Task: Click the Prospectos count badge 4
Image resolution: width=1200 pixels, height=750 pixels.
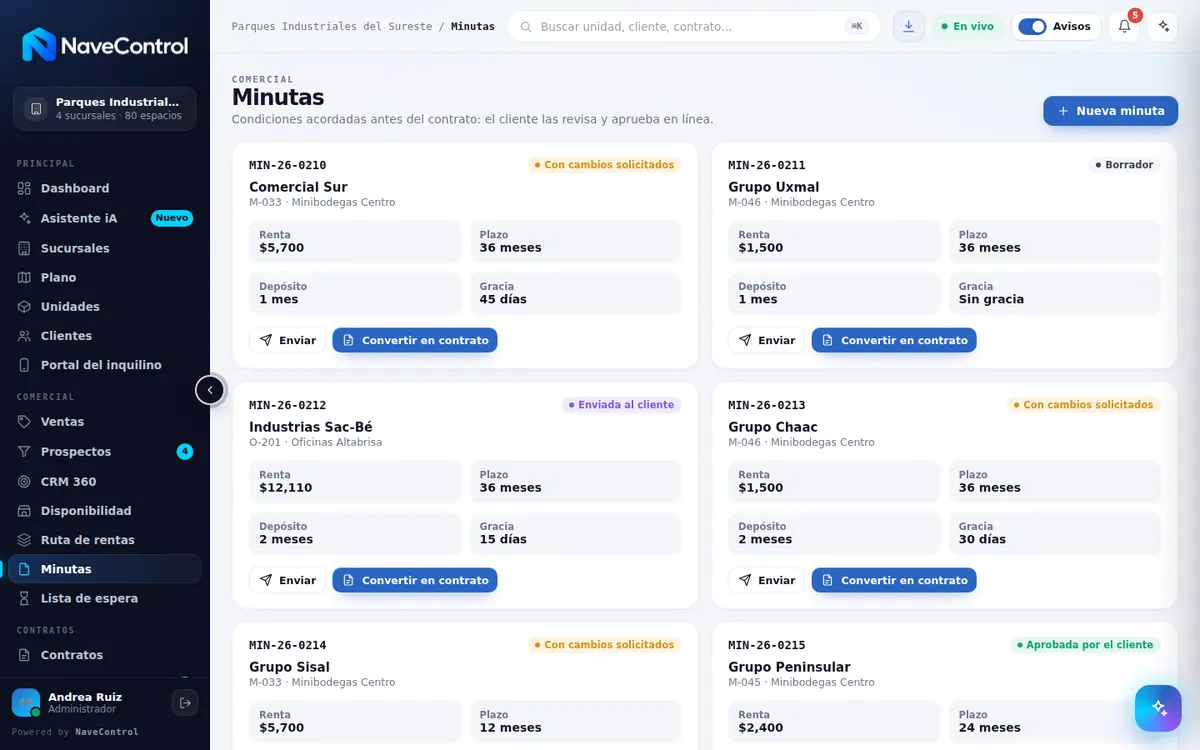Action: click(185, 452)
